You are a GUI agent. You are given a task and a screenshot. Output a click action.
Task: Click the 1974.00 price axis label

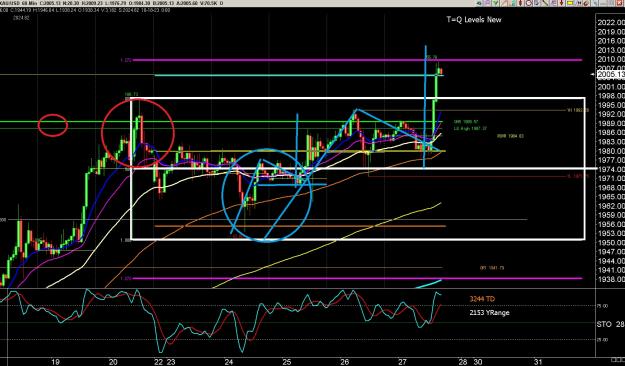click(611, 169)
